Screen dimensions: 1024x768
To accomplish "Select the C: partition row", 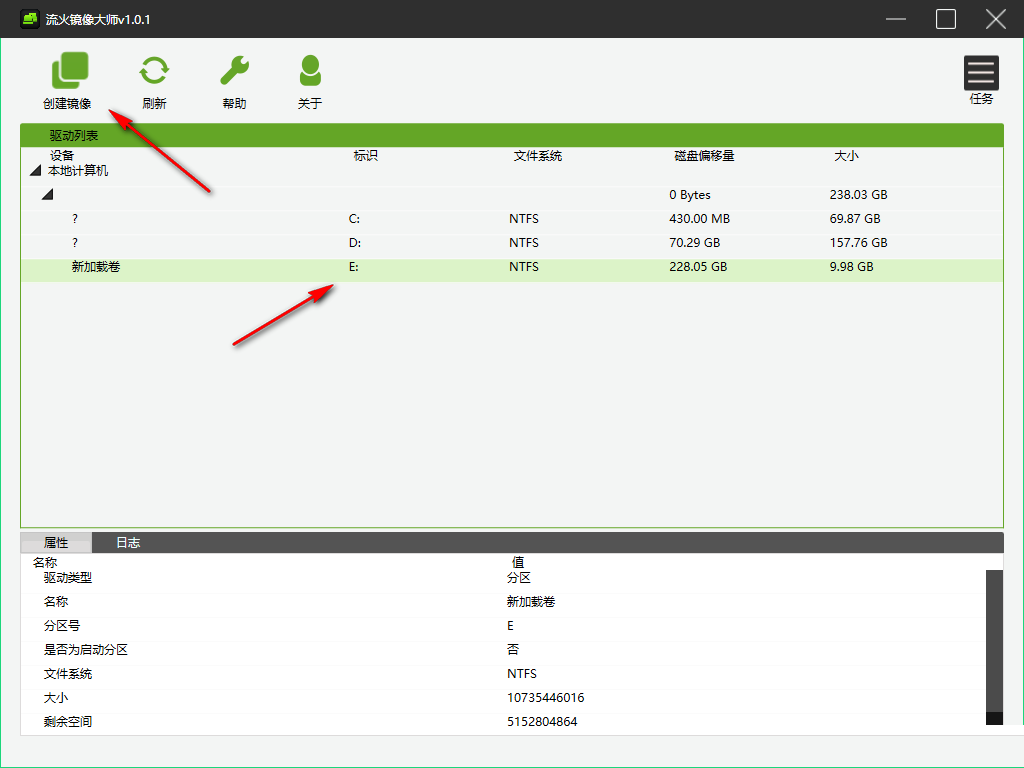I will coord(512,219).
